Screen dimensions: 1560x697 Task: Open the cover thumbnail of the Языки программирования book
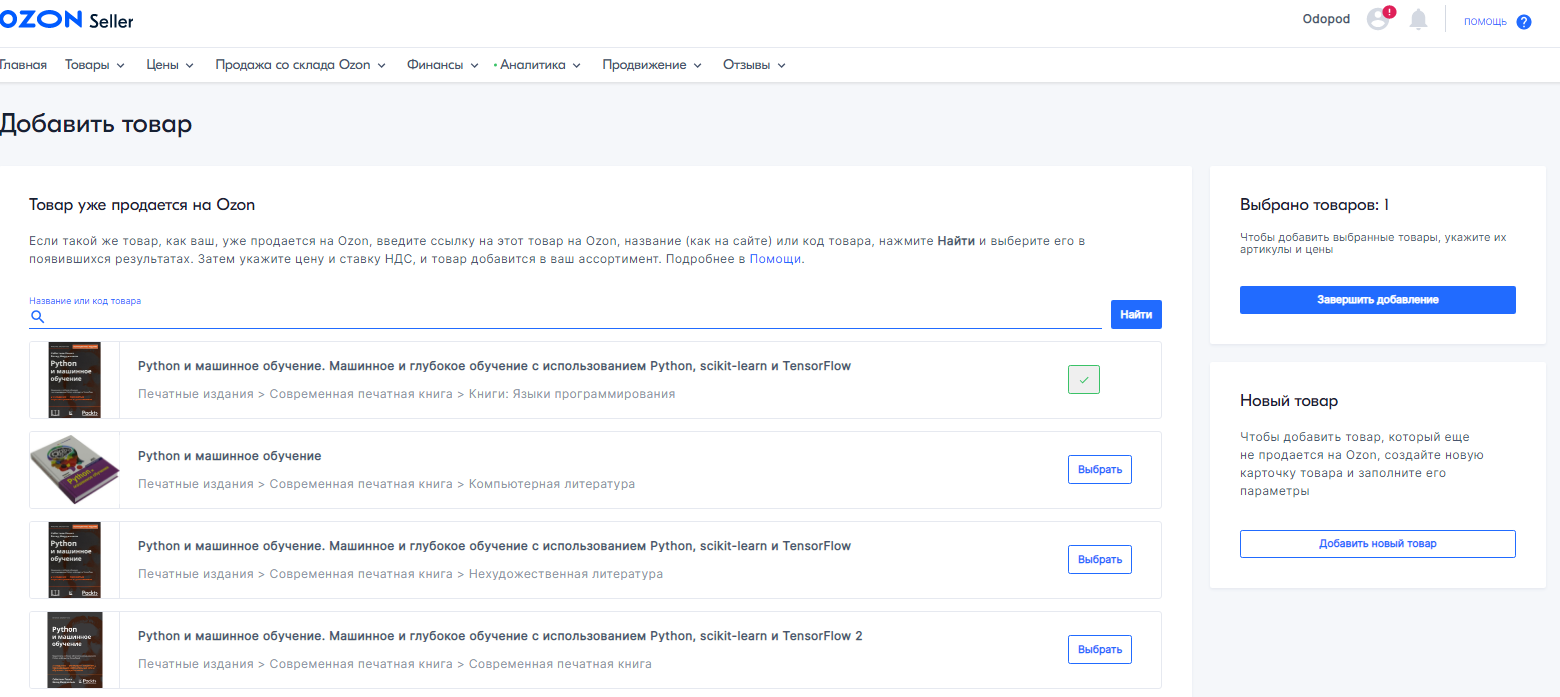coord(75,380)
